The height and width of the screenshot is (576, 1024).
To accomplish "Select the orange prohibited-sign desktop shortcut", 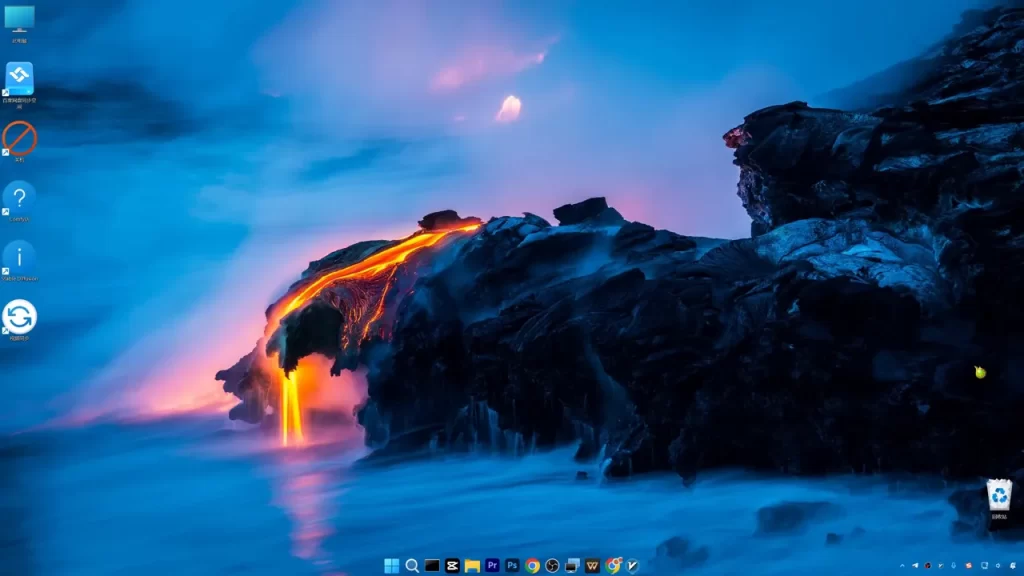I will tap(19, 141).
